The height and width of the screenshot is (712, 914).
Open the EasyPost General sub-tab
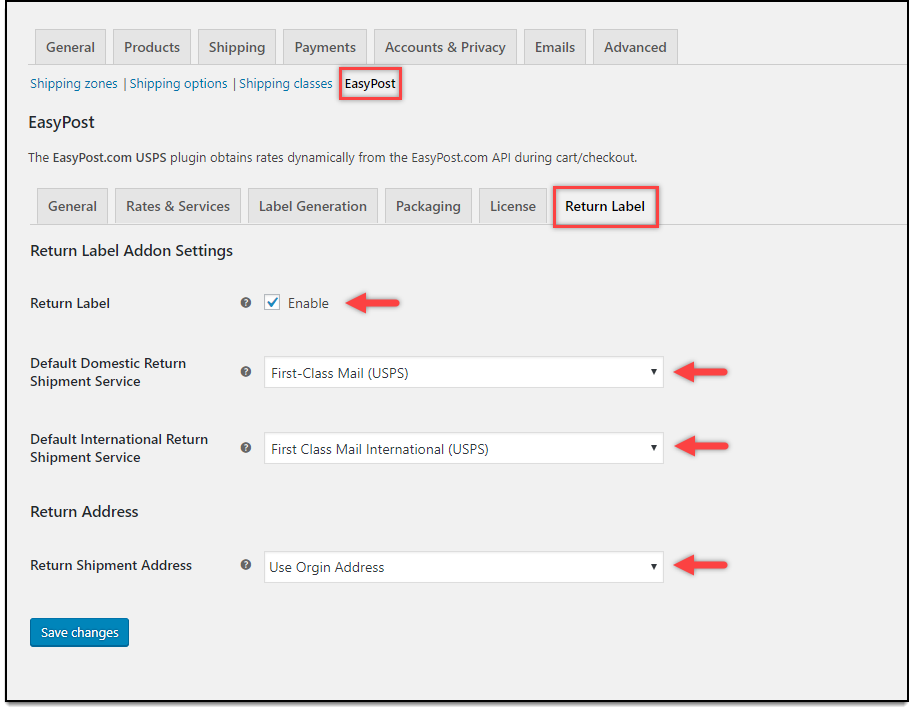pyautogui.click(x=72, y=206)
